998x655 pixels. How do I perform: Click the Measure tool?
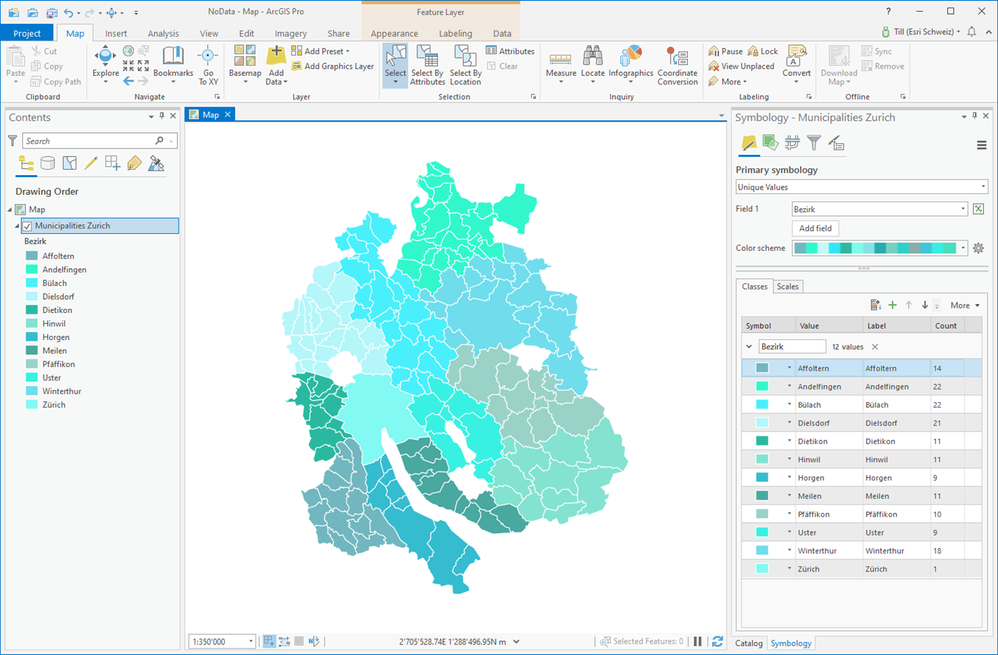(561, 65)
